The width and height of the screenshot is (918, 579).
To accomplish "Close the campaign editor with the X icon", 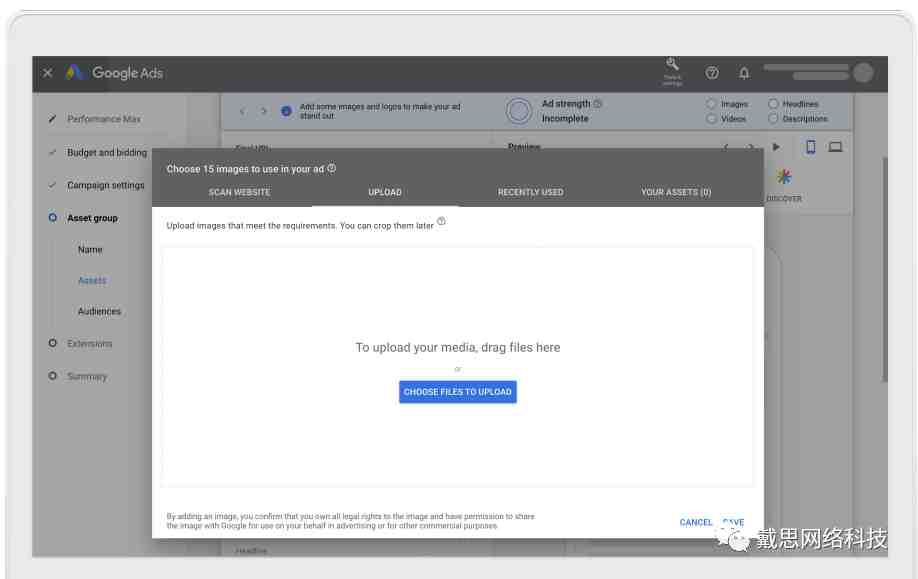I will (x=47, y=73).
